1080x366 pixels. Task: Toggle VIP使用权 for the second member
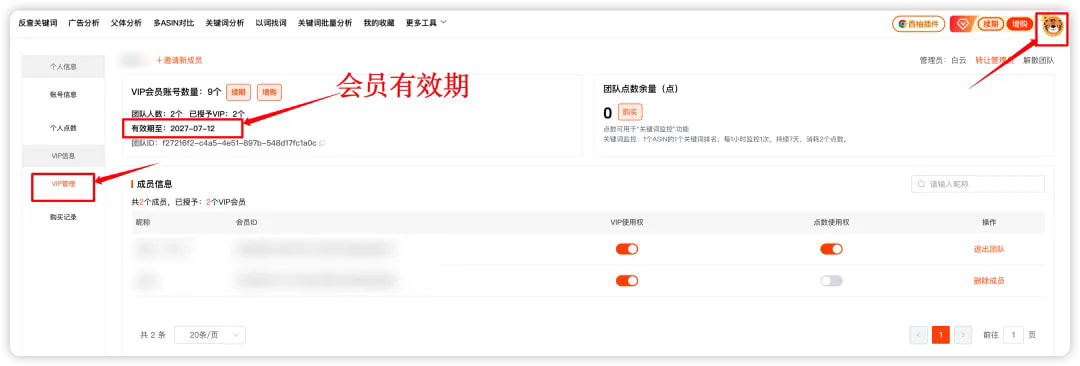pos(627,281)
